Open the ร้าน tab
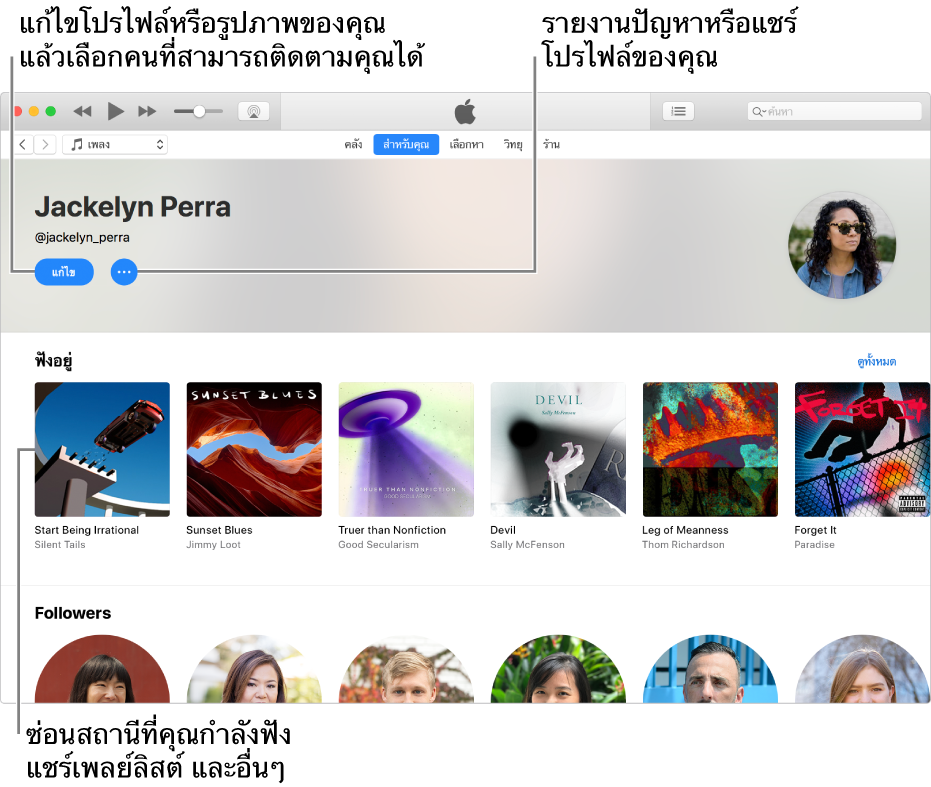Screen dimensions: 931x787 (551, 144)
